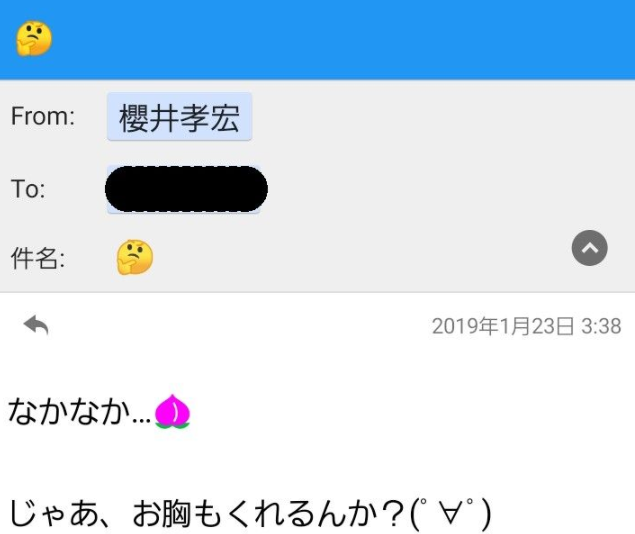Click the kaomoji (ﾟ∀ﾟ) at line end
Viewport: 635px width, 534px height.
coord(450,513)
